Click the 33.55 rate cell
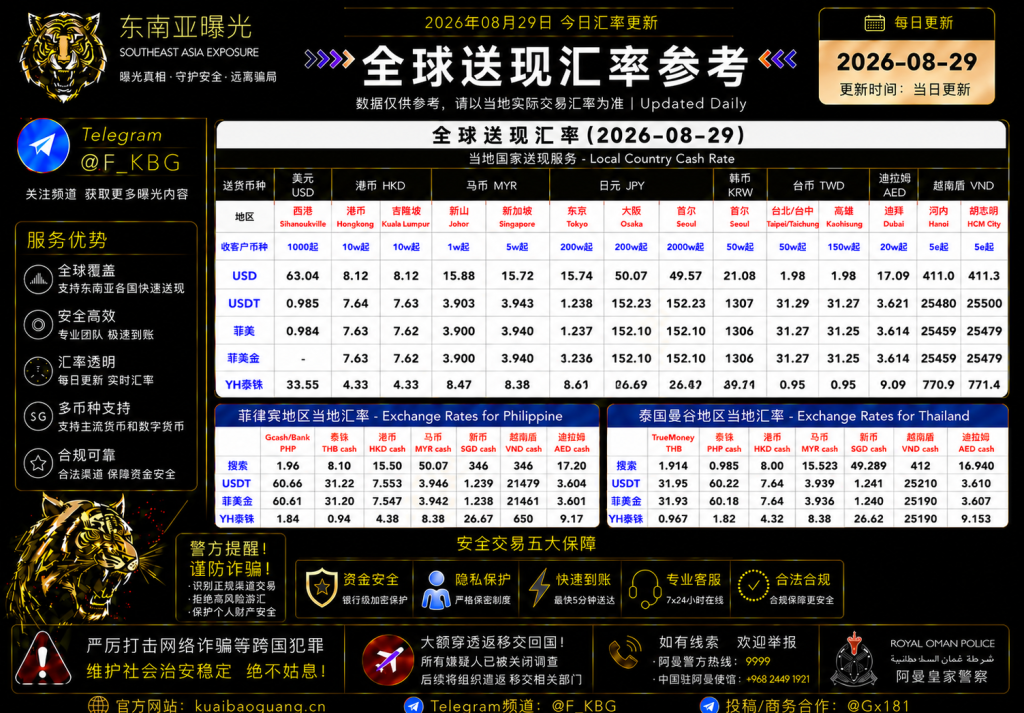 point(302,385)
